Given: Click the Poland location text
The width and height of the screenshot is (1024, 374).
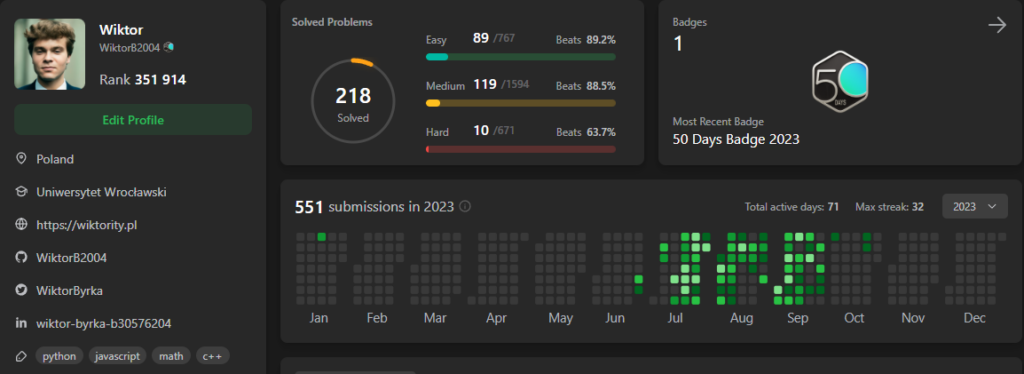Looking at the screenshot, I should tap(55, 159).
